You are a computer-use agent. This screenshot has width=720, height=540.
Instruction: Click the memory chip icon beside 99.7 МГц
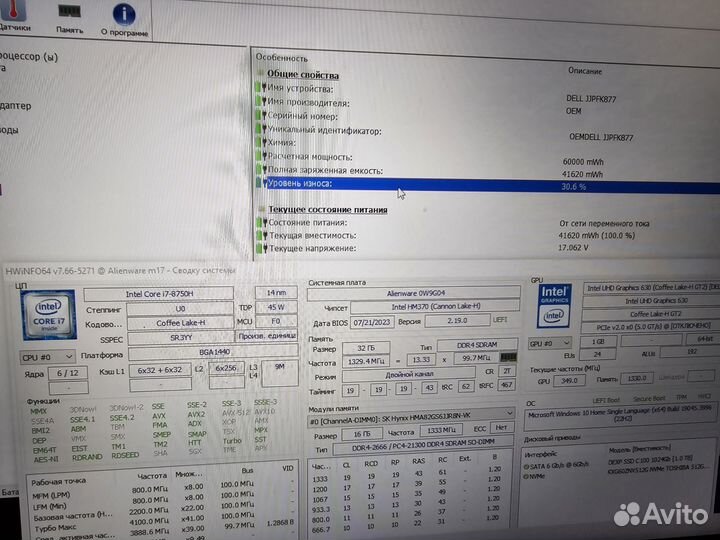(x=508, y=357)
